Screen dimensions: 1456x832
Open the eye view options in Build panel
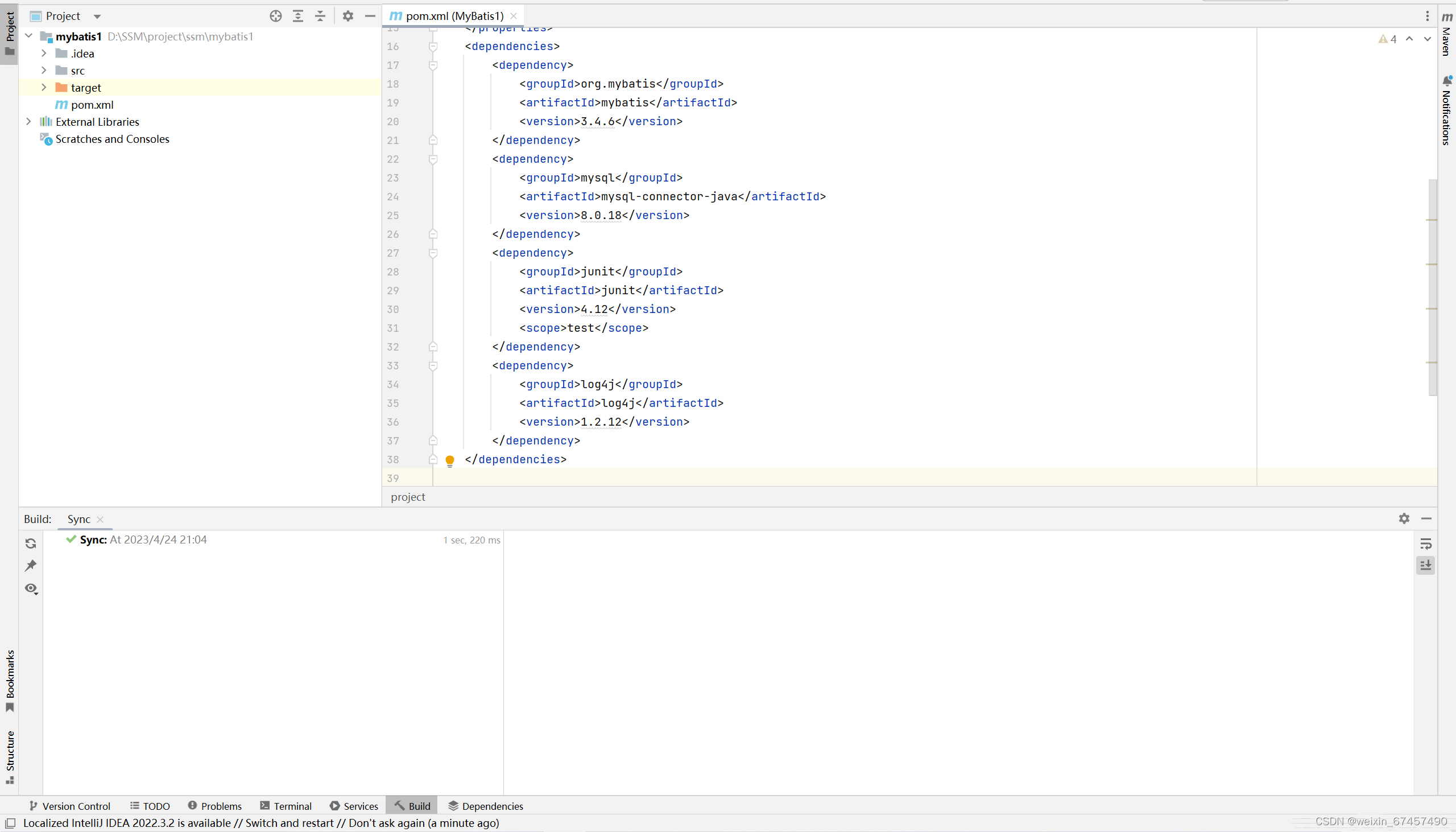coord(31,588)
